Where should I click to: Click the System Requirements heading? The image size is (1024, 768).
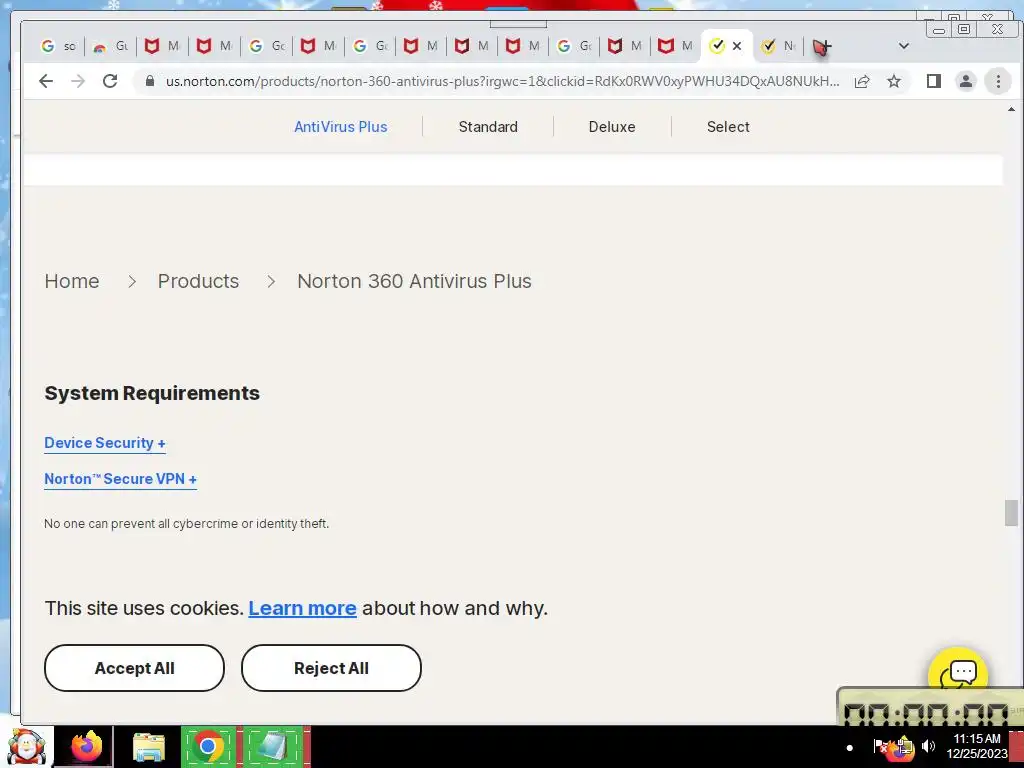tap(152, 393)
